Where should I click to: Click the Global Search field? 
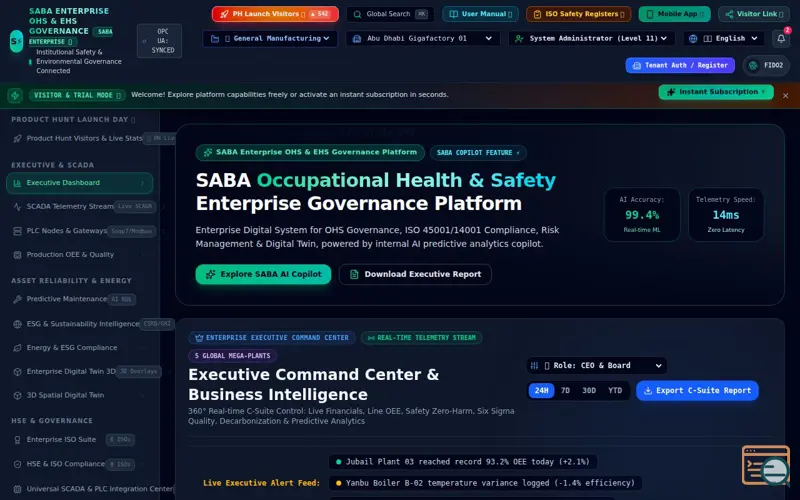coord(390,14)
